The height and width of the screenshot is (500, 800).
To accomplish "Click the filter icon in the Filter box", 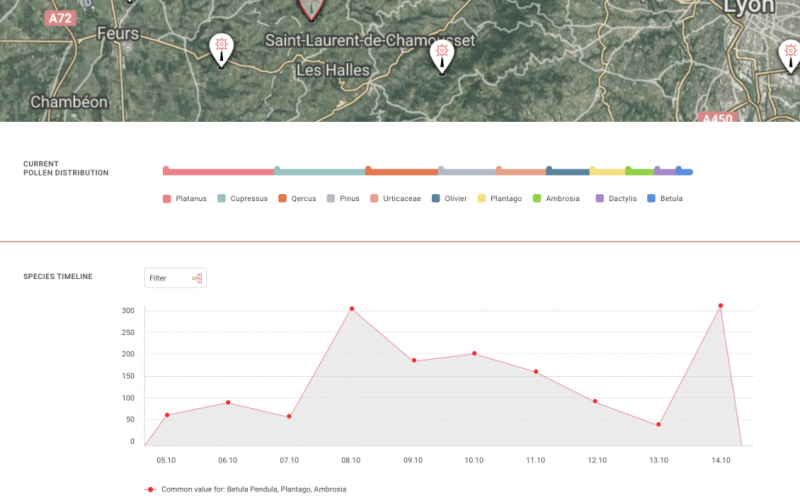I will tap(197, 278).
